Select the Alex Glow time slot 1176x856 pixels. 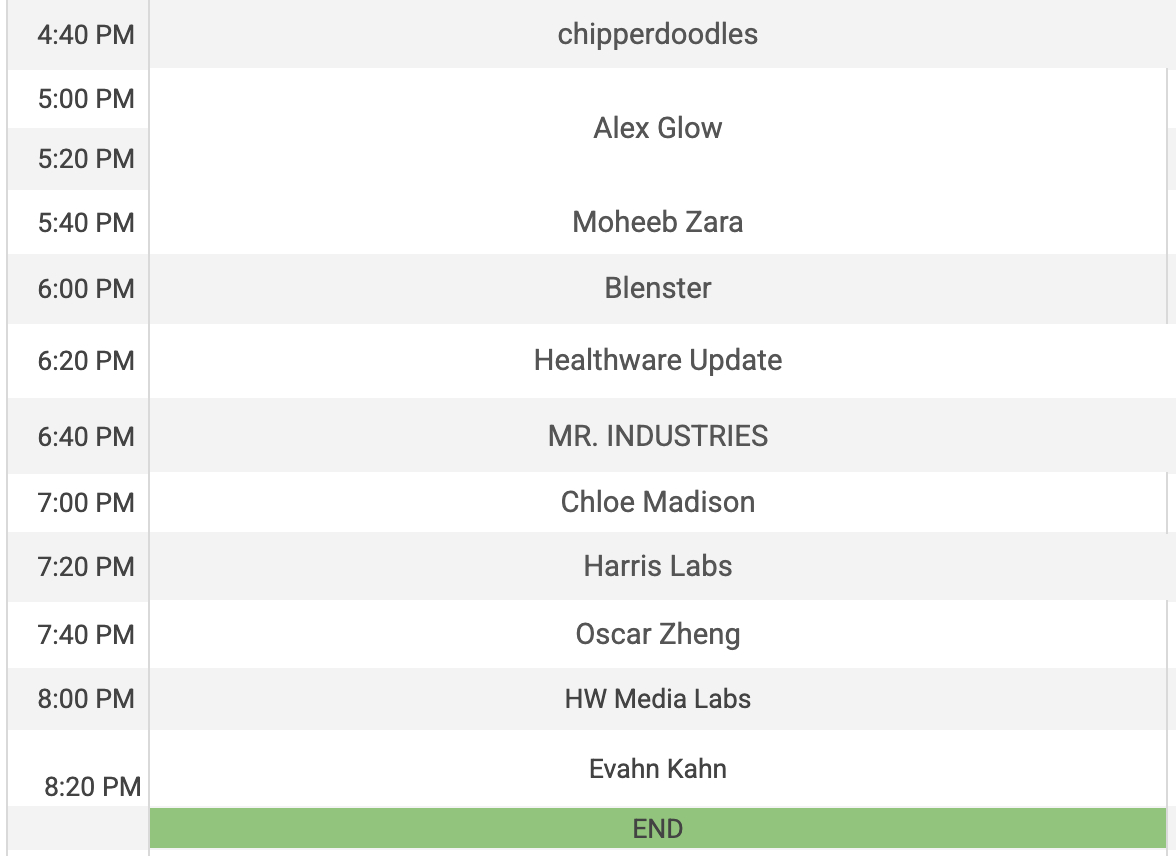click(x=658, y=128)
